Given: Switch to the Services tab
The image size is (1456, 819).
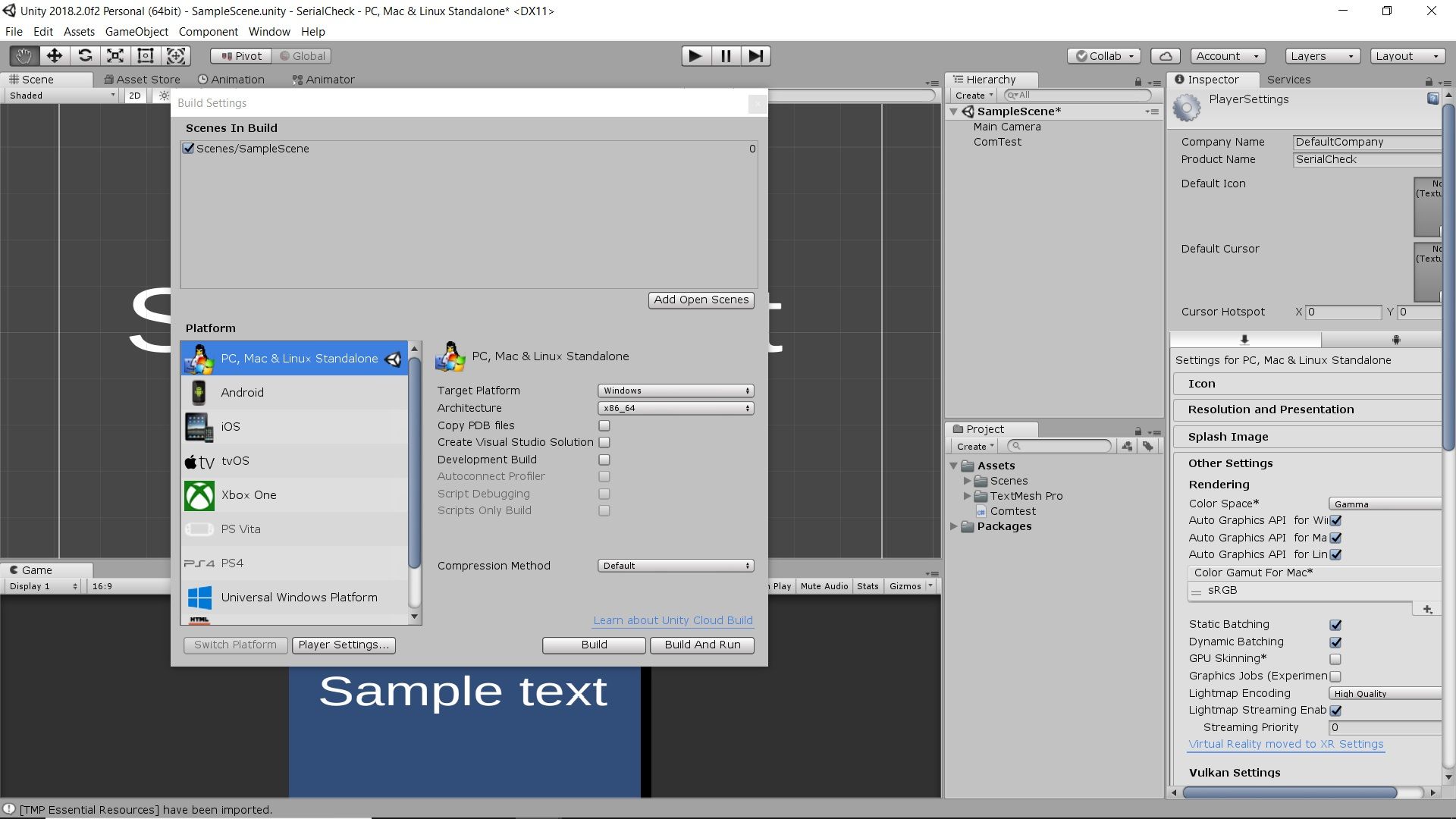Looking at the screenshot, I should (x=1288, y=79).
